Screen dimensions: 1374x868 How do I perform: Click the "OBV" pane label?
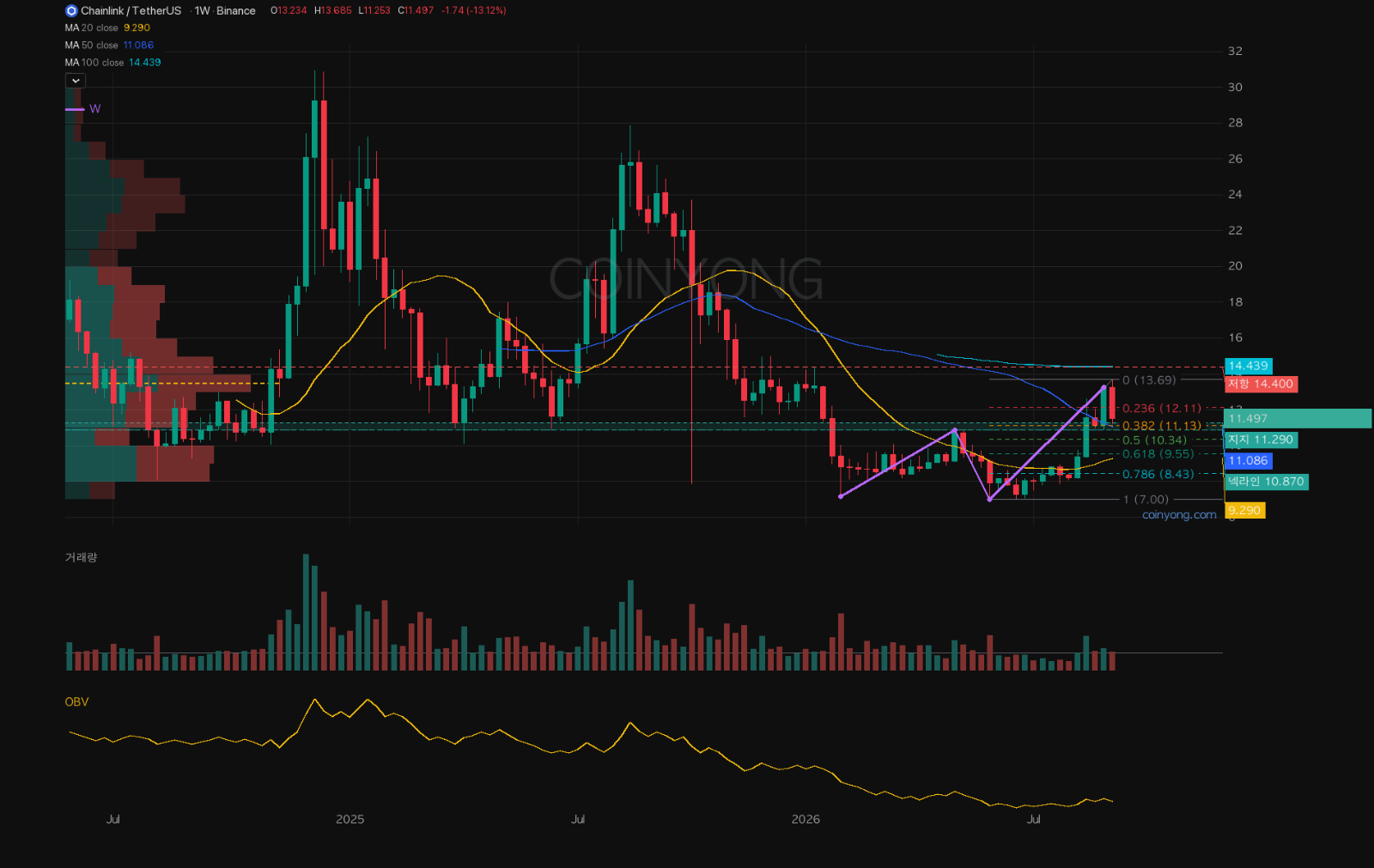click(x=77, y=702)
